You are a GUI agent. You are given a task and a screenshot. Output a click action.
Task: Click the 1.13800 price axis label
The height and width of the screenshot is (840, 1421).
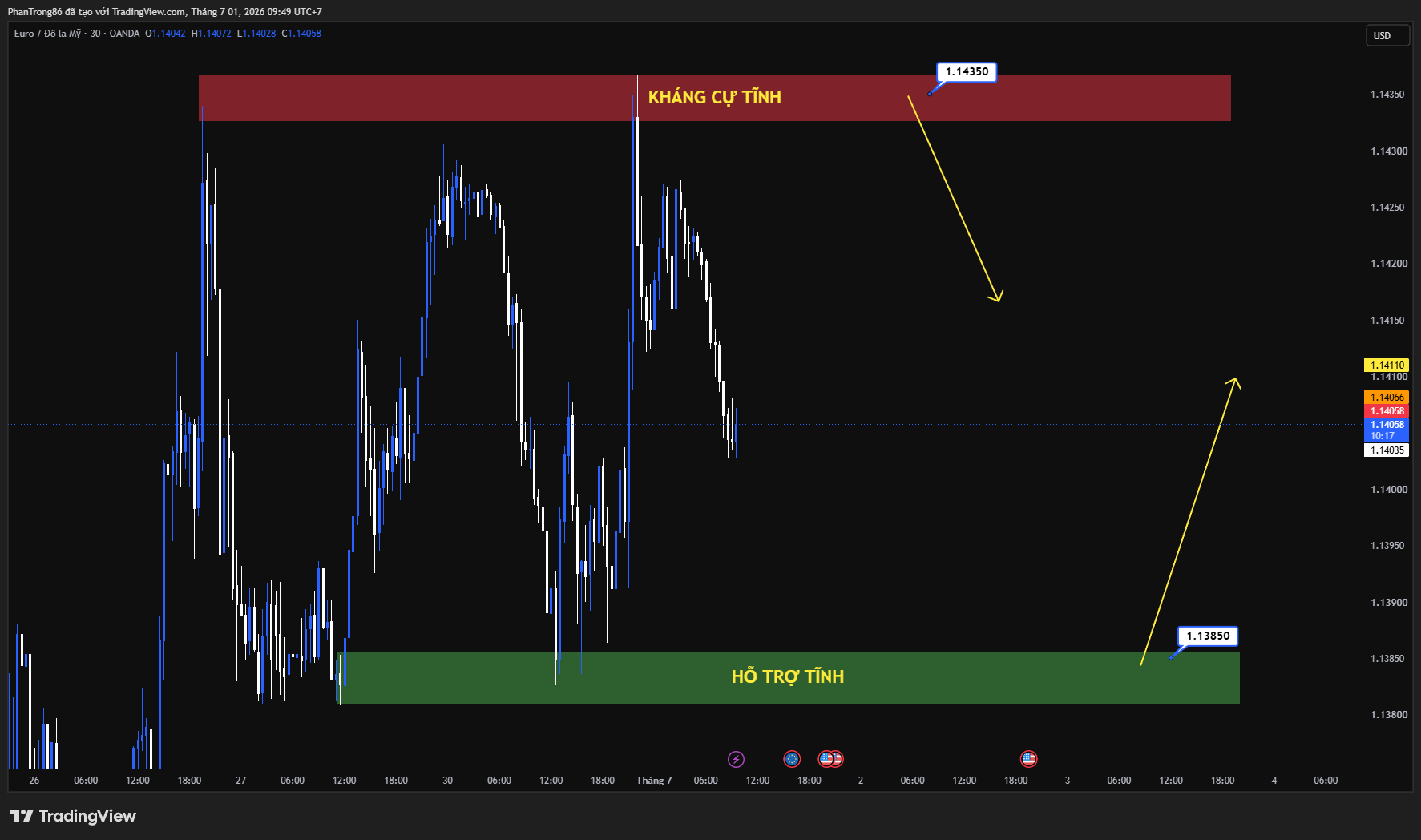click(x=1388, y=714)
